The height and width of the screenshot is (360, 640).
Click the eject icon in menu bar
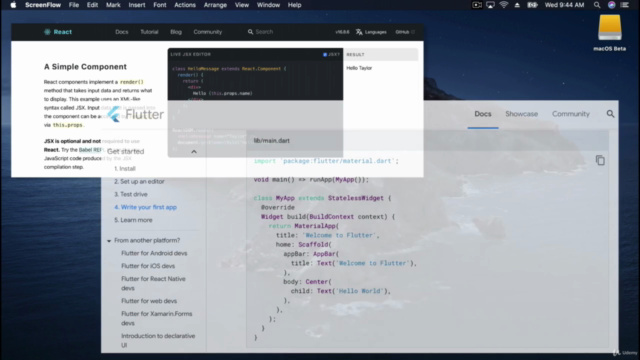[517, 5]
